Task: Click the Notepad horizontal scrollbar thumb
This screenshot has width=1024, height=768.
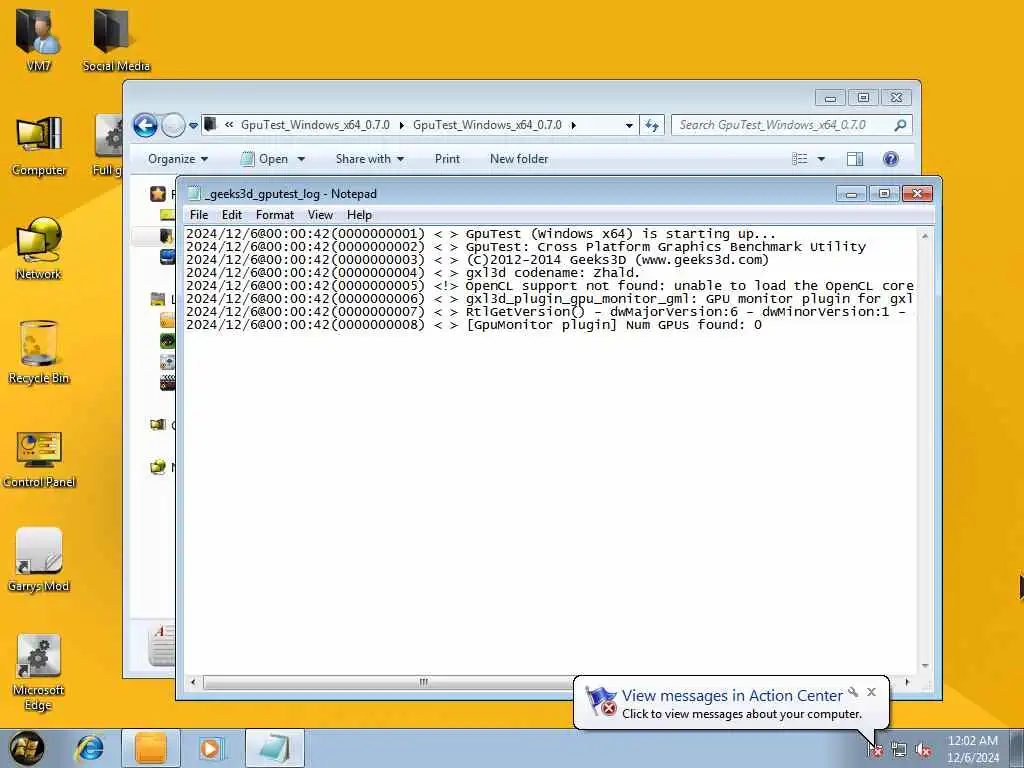Action: [423, 682]
